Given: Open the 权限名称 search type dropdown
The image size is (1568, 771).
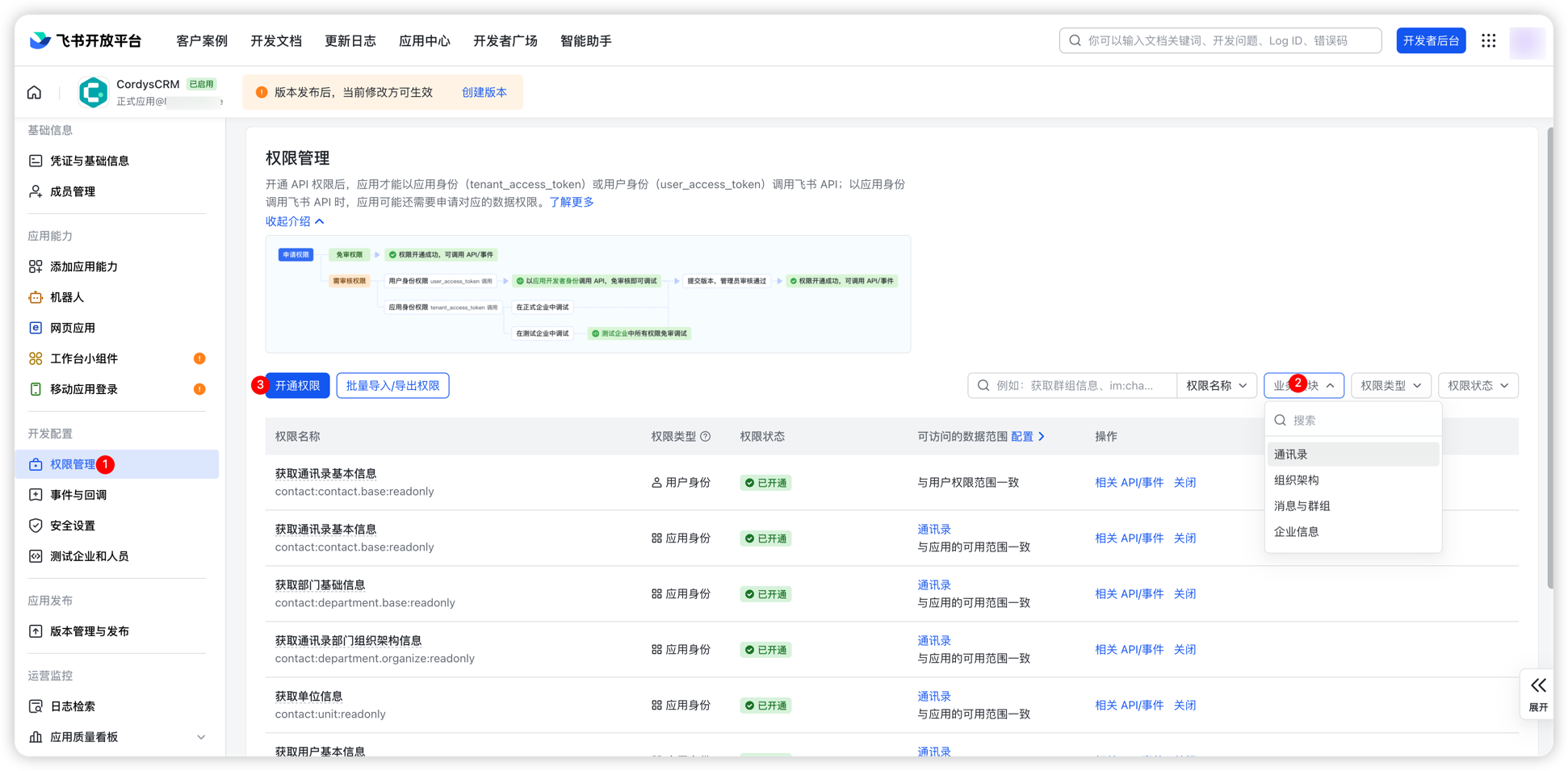Looking at the screenshot, I should [1216, 386].
